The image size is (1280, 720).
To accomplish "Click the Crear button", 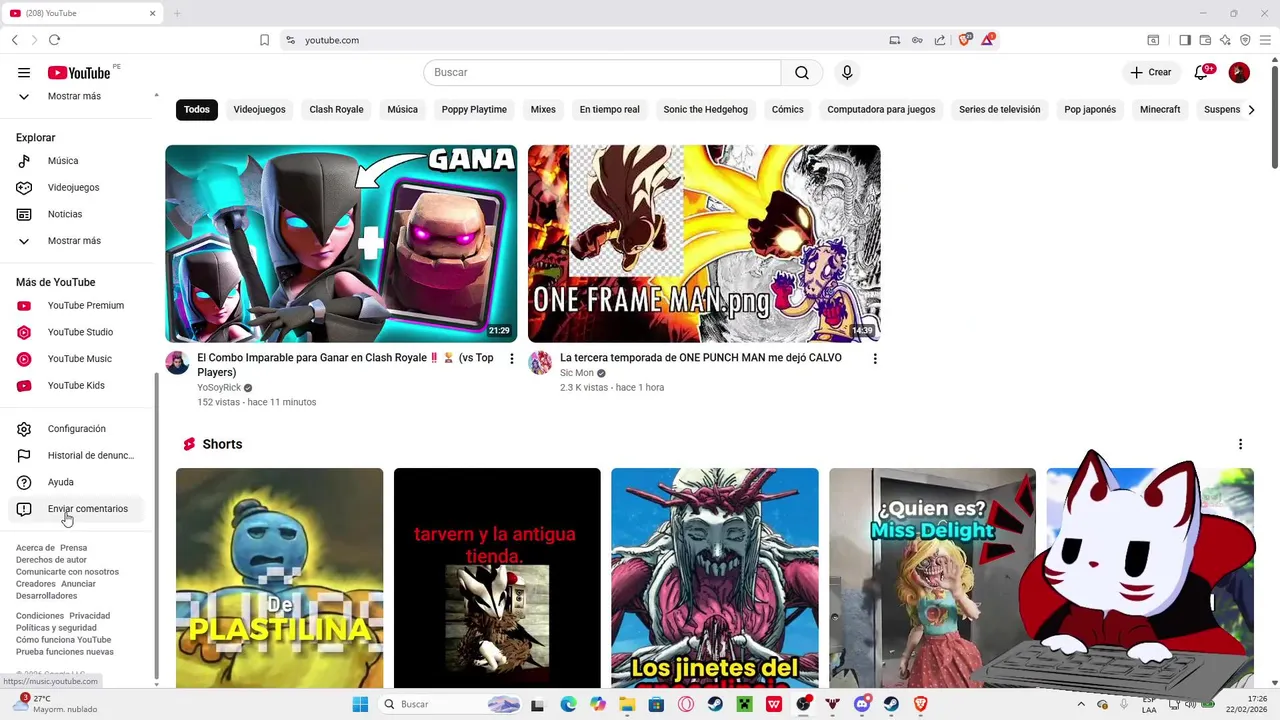I will click(x=1151, y=72).
